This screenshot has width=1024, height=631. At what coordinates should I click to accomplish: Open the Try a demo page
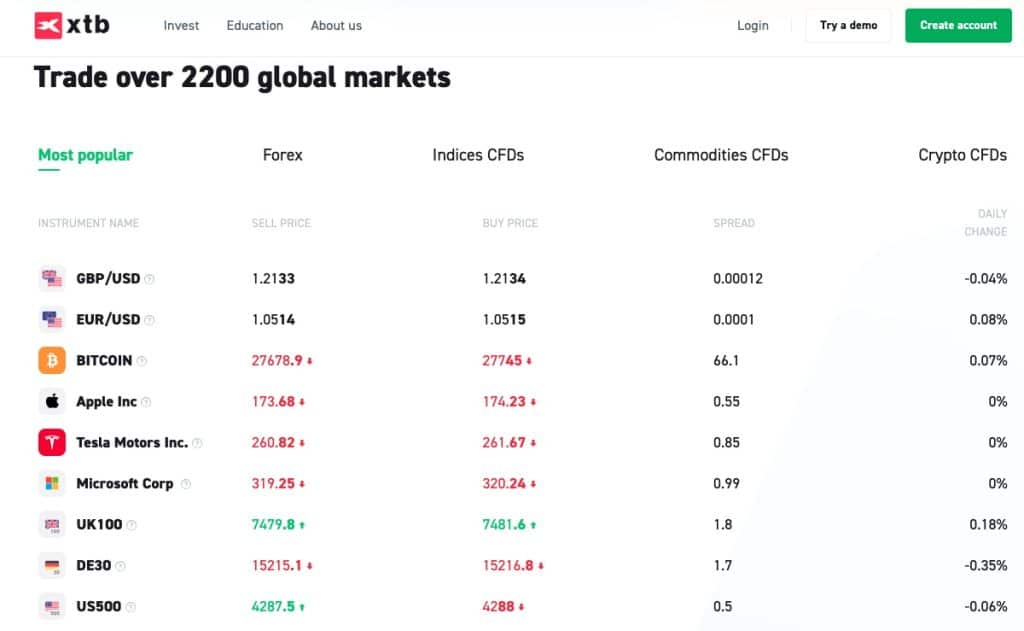847,25
